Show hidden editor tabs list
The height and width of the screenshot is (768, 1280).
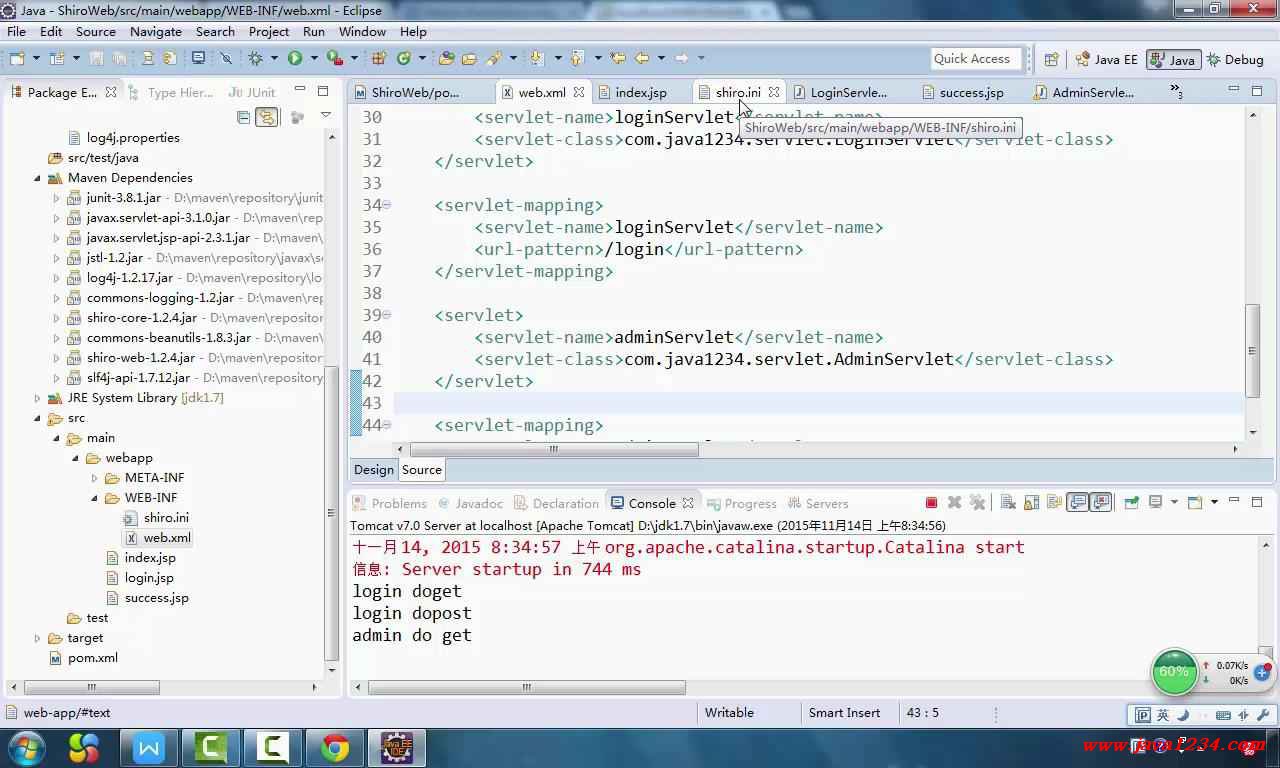point(1176,91)
